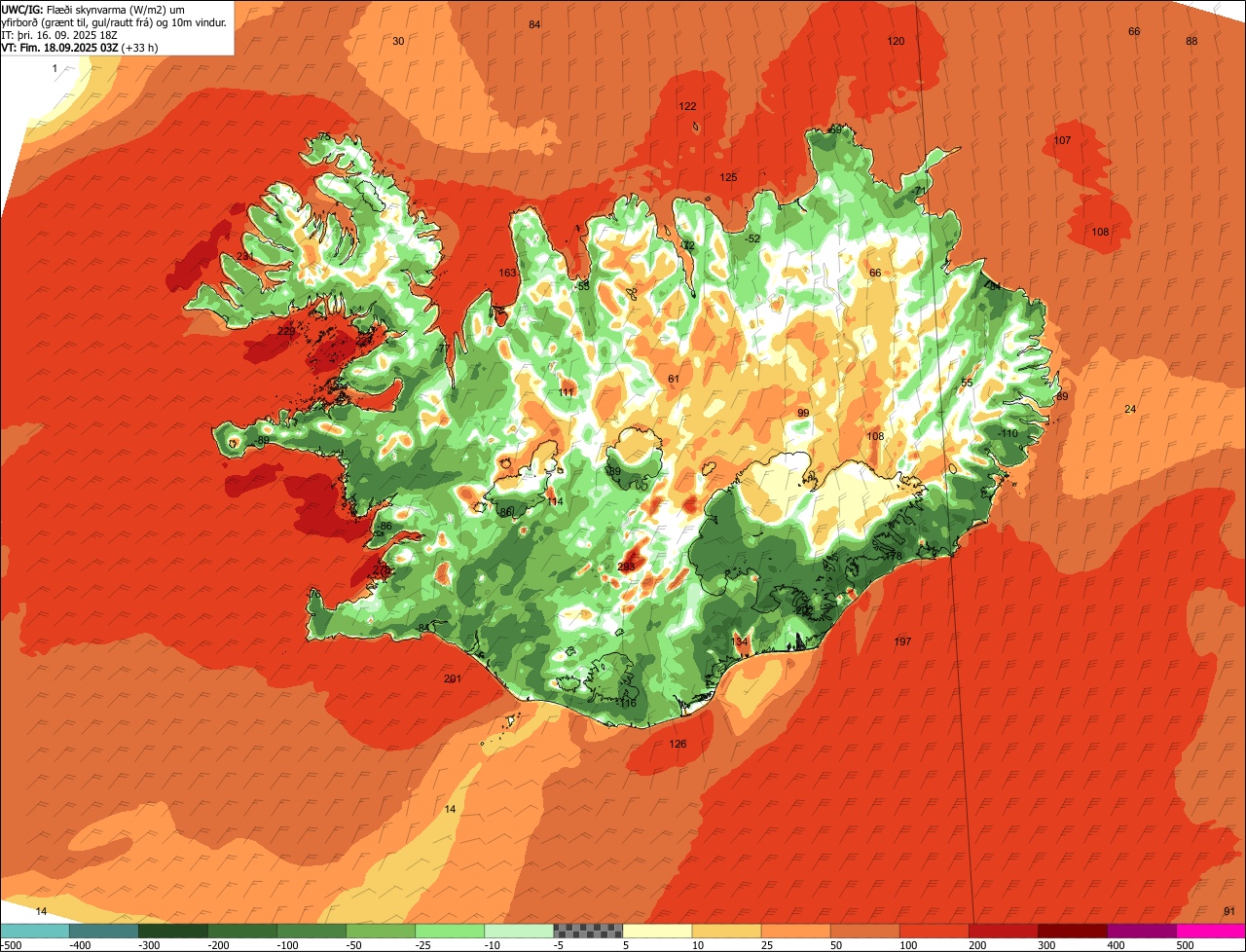Click the map value '125' off the north coast
The image size is (1246, 952).
(728, 177)
